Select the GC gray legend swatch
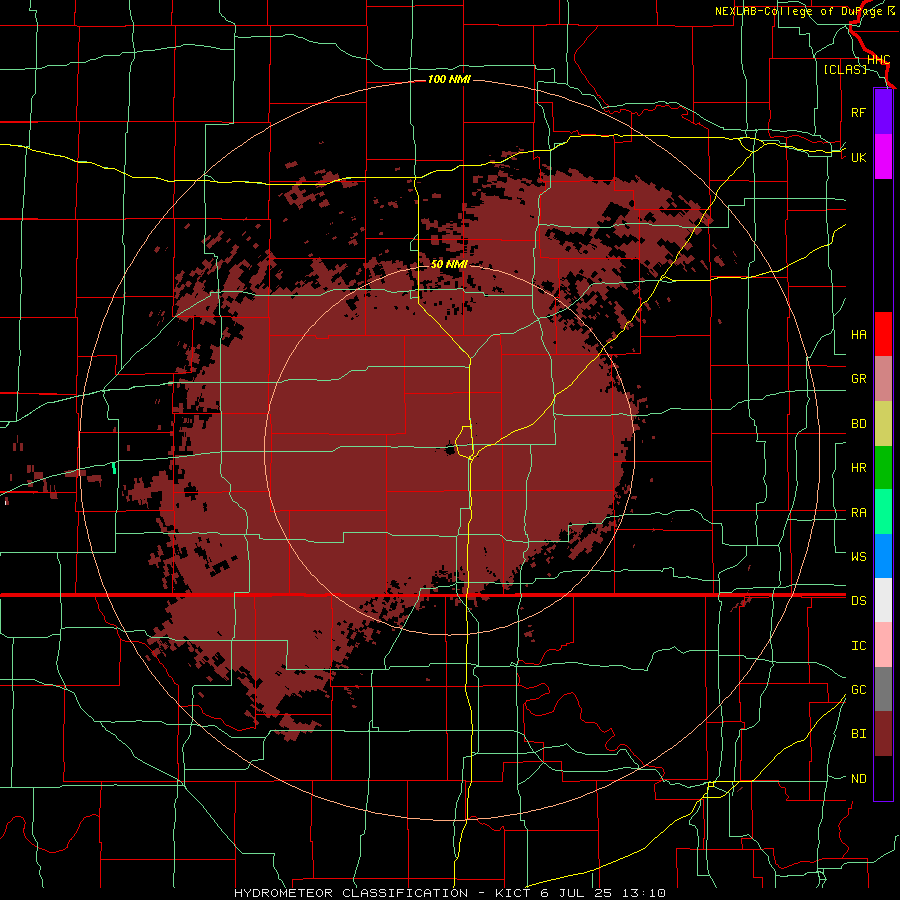Image resolution: width=900 pixels, height=900 pixels. 883,689
